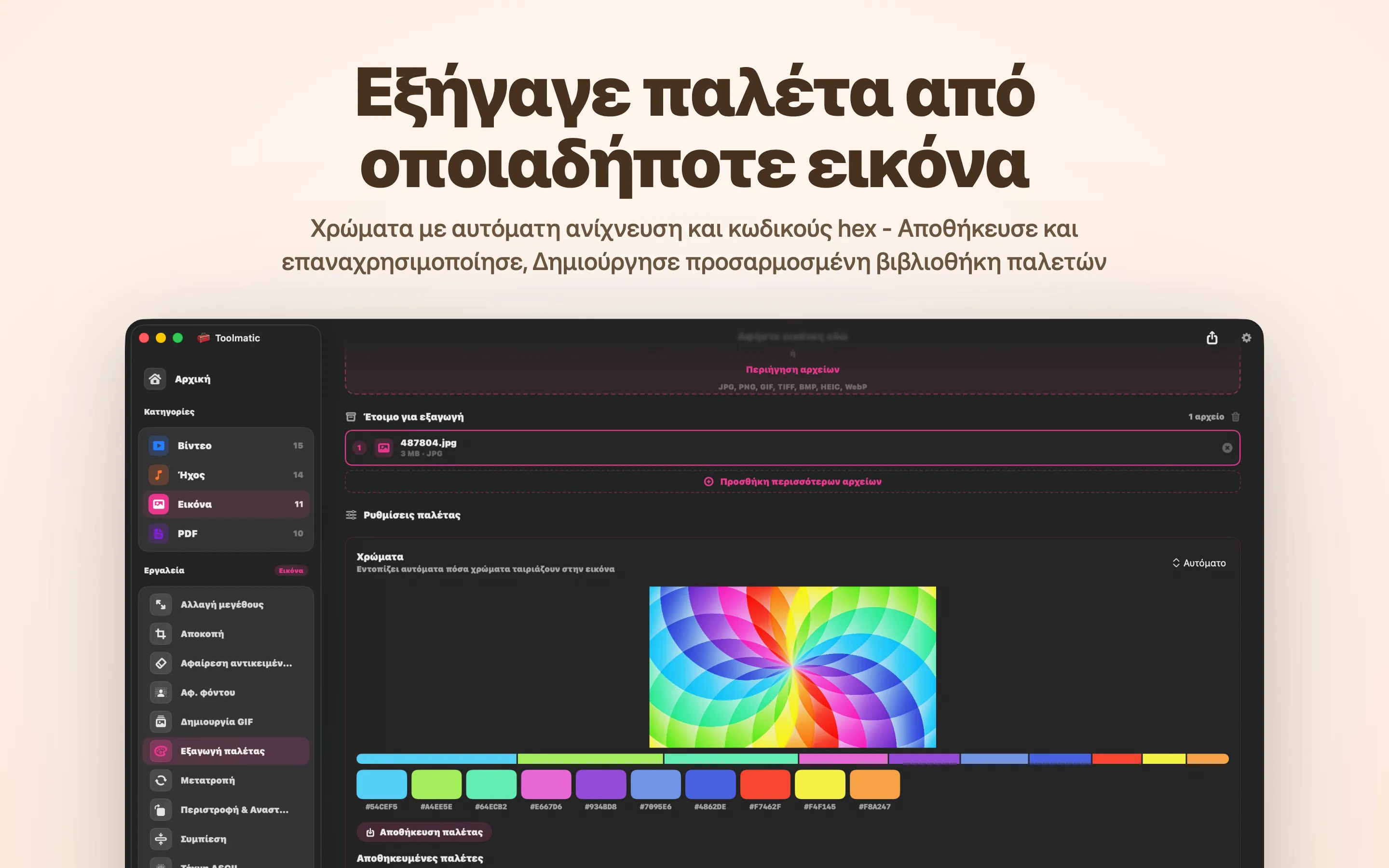Open the Αποκοπή crop tool icon

tap(161, 634)
